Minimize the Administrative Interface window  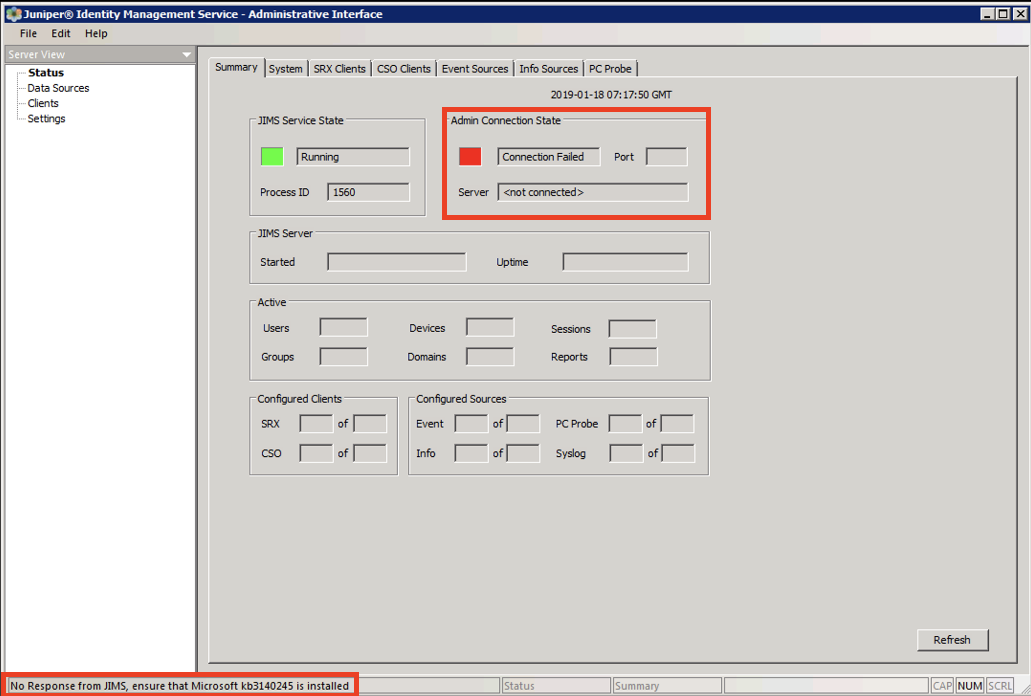988,14
